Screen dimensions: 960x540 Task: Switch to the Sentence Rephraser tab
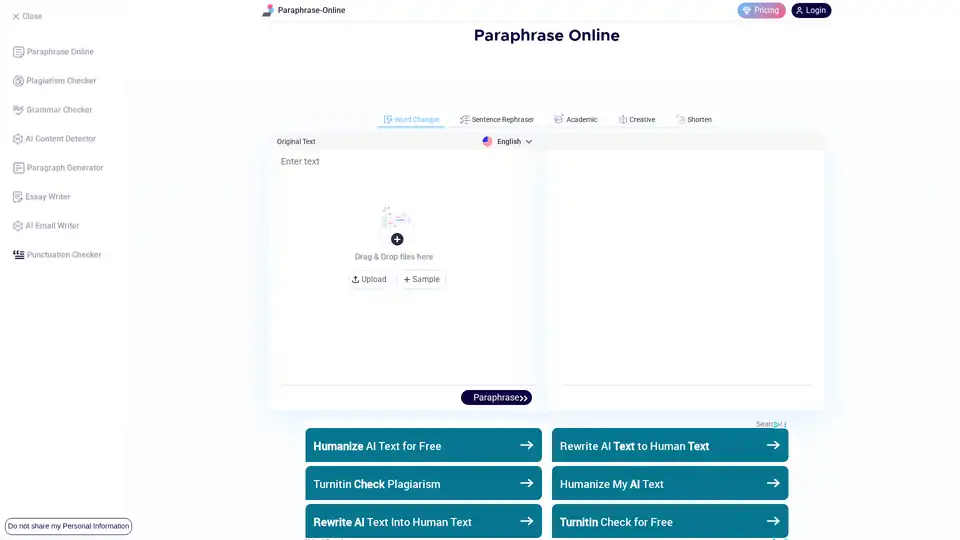pyautogui.click(x=496, y=120)
